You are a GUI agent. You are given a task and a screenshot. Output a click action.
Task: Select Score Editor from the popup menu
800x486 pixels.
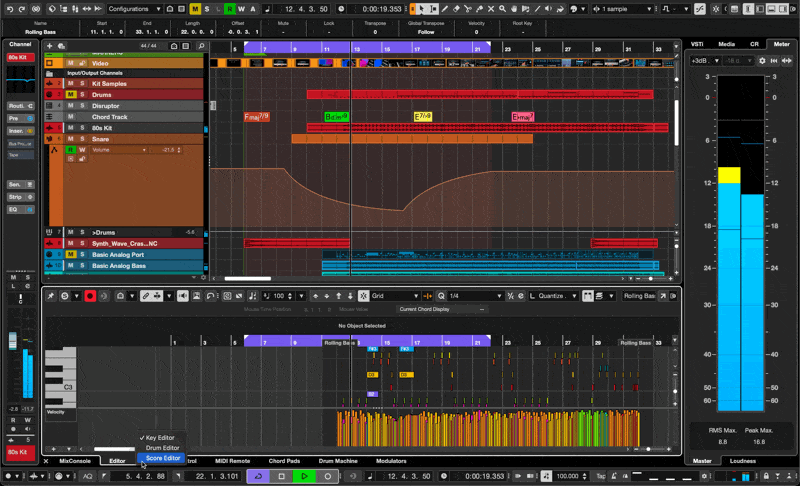pos(163,458)
